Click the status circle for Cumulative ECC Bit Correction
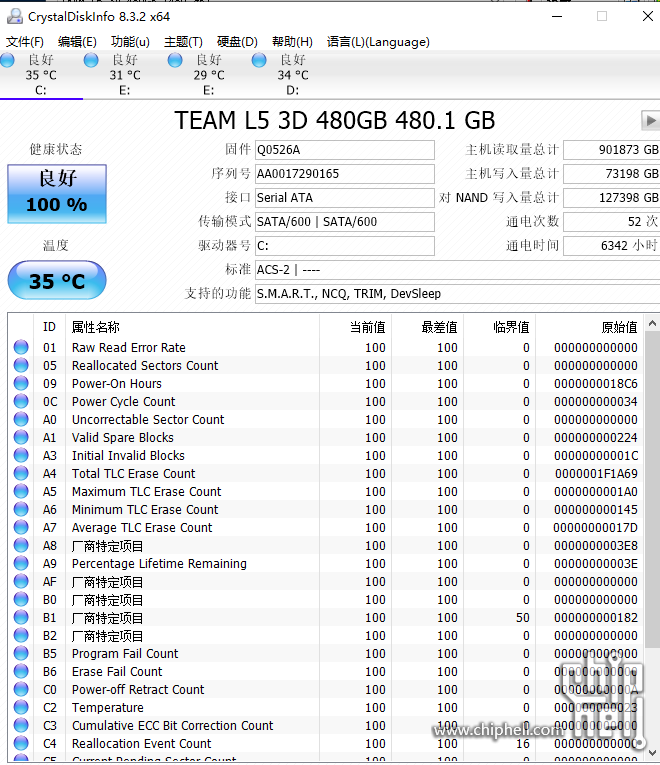The width and height of the screenshot is (660, 765). [21, 725]
